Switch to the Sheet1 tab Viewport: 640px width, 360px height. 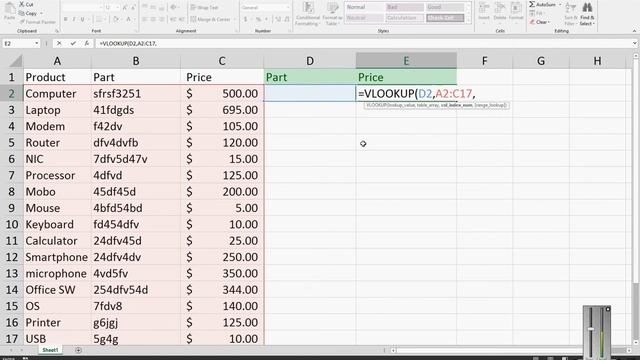50,350
